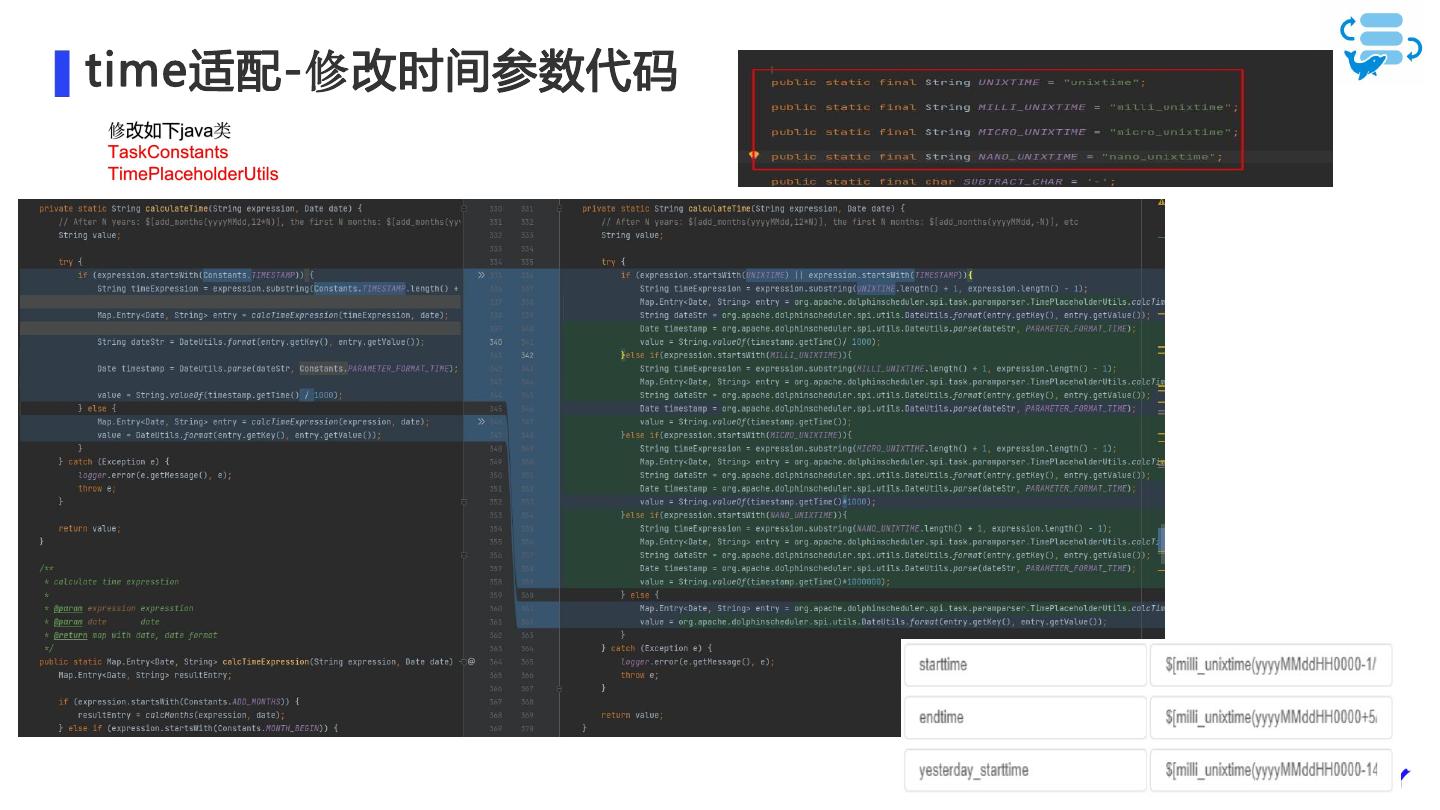1440x810 pixels.
Task: Click the 'public static Map.Entry calcTimeExpression' declaration
Action: click(246, 662)
